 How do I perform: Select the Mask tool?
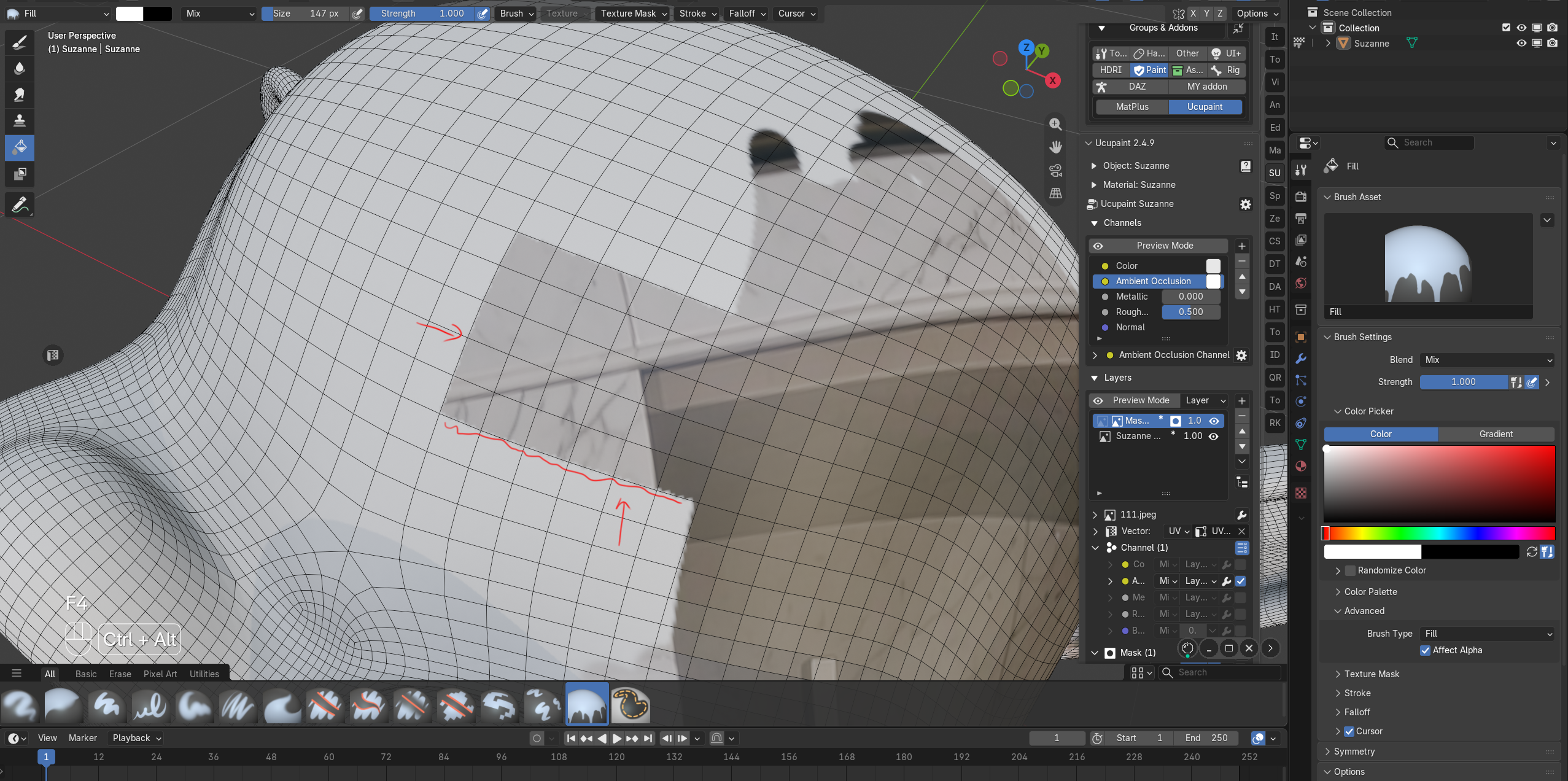tap(20, 174)
